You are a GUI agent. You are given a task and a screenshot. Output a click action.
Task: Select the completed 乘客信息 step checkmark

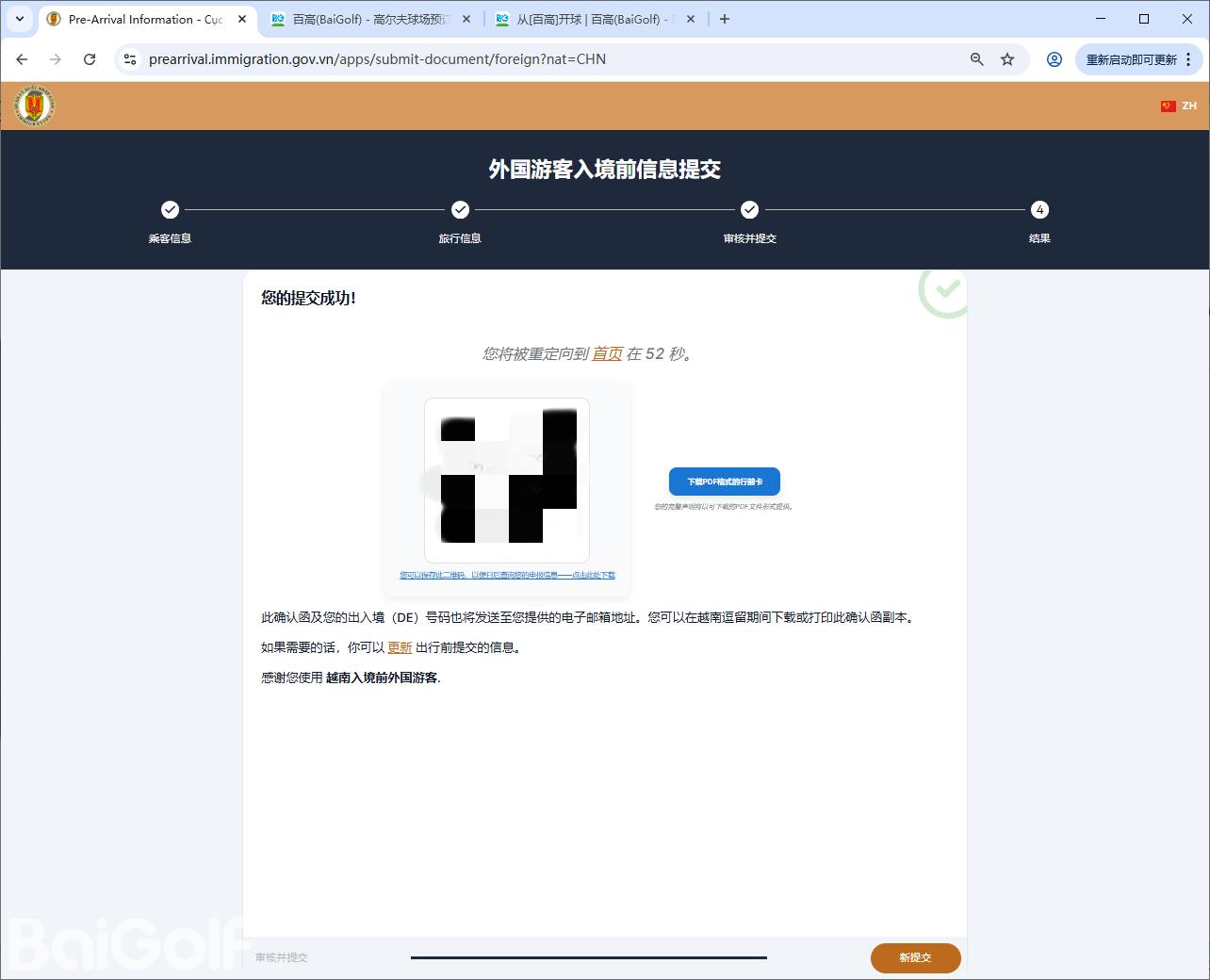coord(170,209)
